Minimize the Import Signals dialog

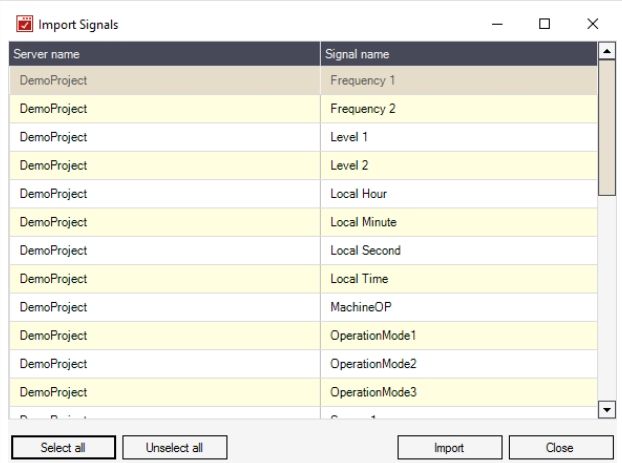[497, 24]
